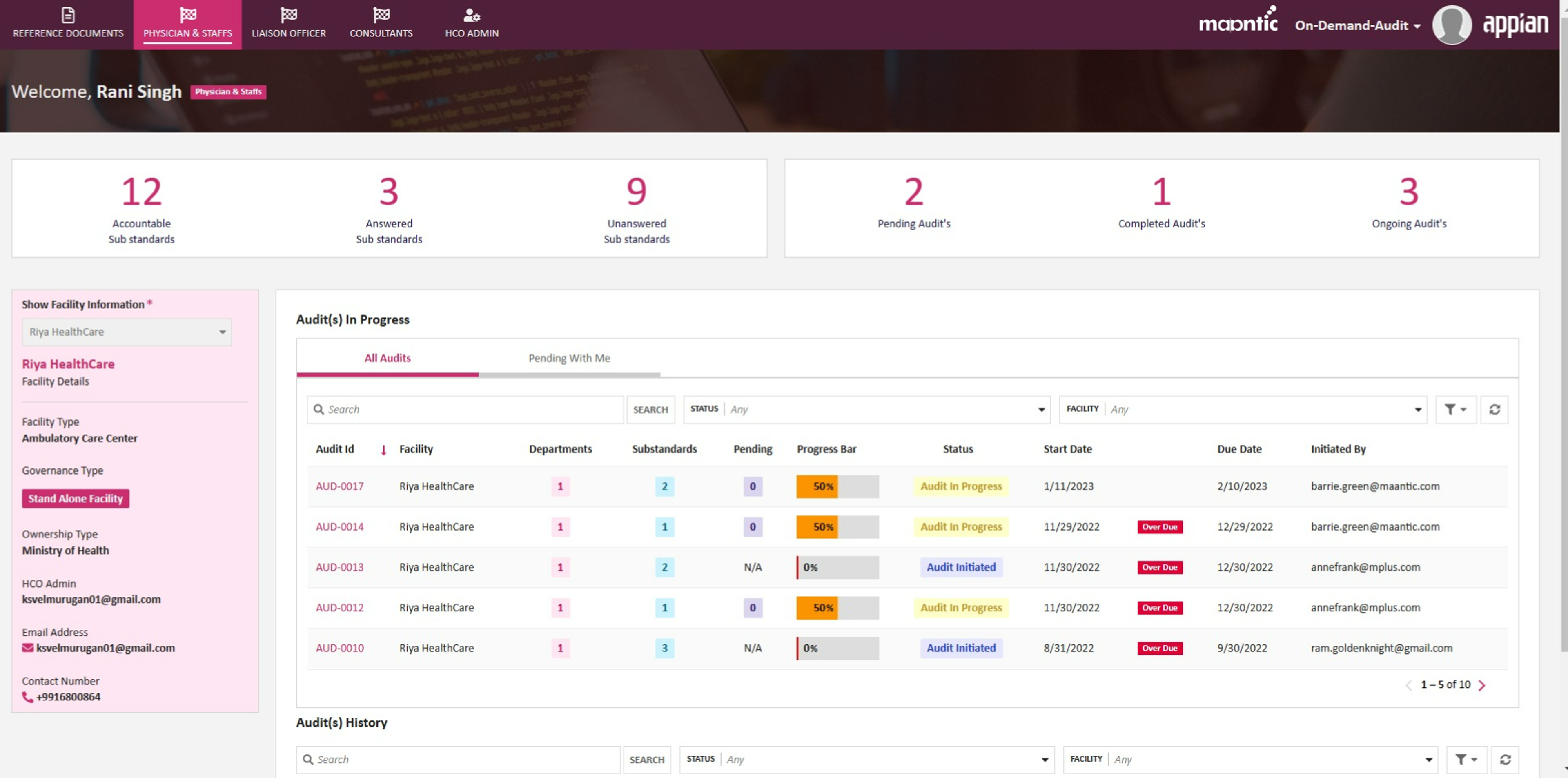Sort by the Status column header
The height and width of the screenshot is (778, 1568).
[958, 449]
